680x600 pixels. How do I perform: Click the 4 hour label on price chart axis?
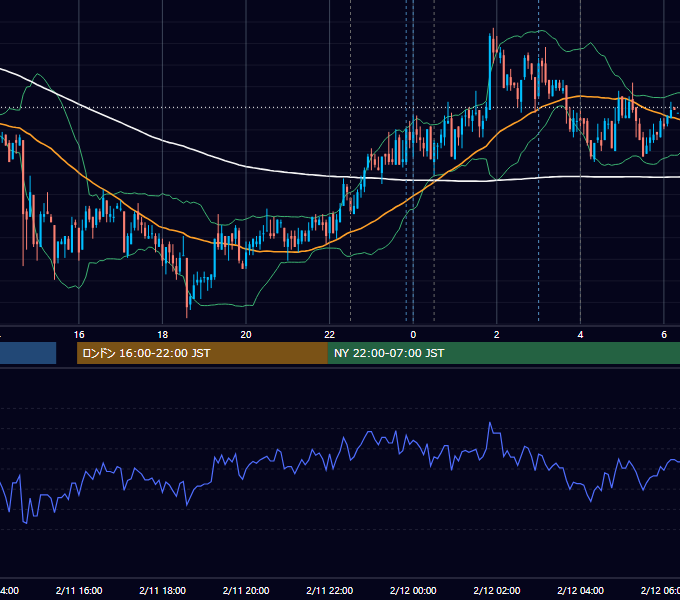click(x=580, y=335)
